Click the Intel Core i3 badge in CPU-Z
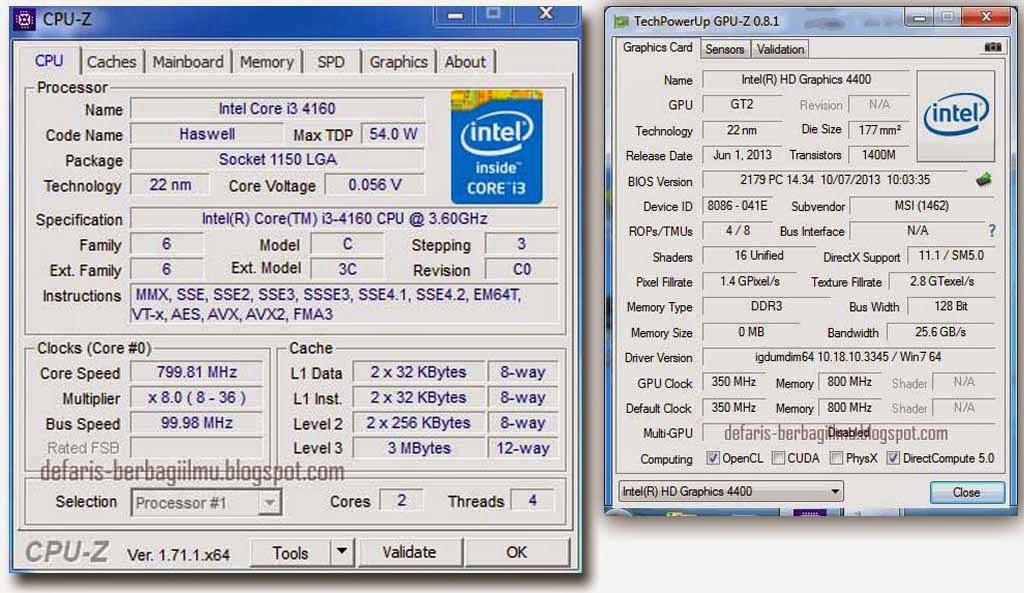The width and height of the screenshot is (1024, 593). pyautogui.click(x=497, y=147)
